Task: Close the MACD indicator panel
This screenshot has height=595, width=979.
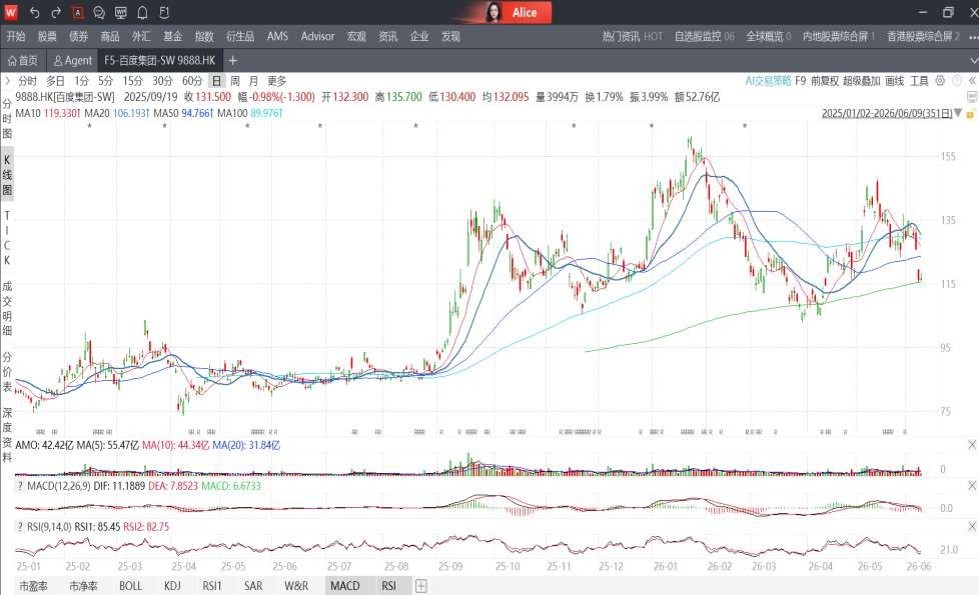Action: click(x=972, y=485)
